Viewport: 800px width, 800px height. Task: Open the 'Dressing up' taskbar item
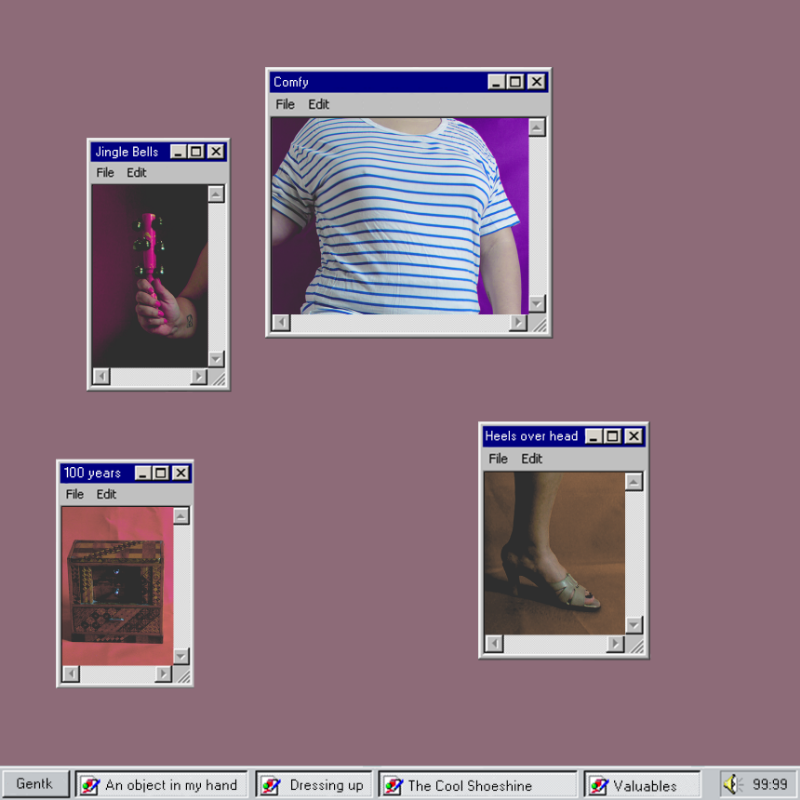coord(314,785)
